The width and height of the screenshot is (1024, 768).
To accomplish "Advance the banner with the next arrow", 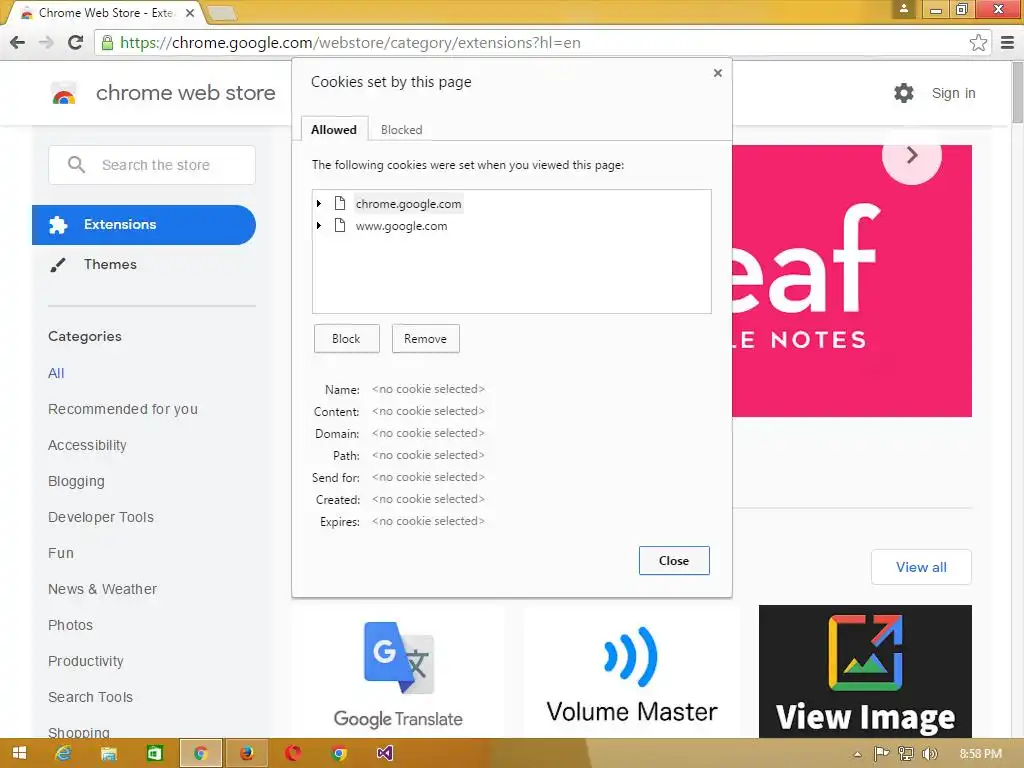I will (912, 155).
